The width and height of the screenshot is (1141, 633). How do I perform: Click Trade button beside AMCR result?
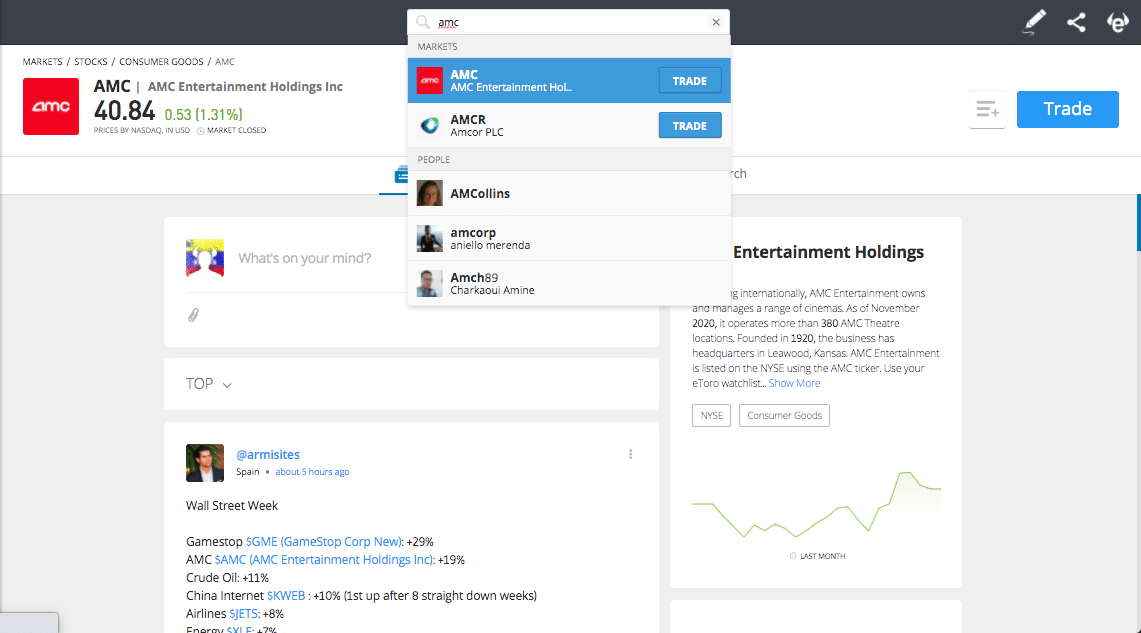[x=690, y=125]
